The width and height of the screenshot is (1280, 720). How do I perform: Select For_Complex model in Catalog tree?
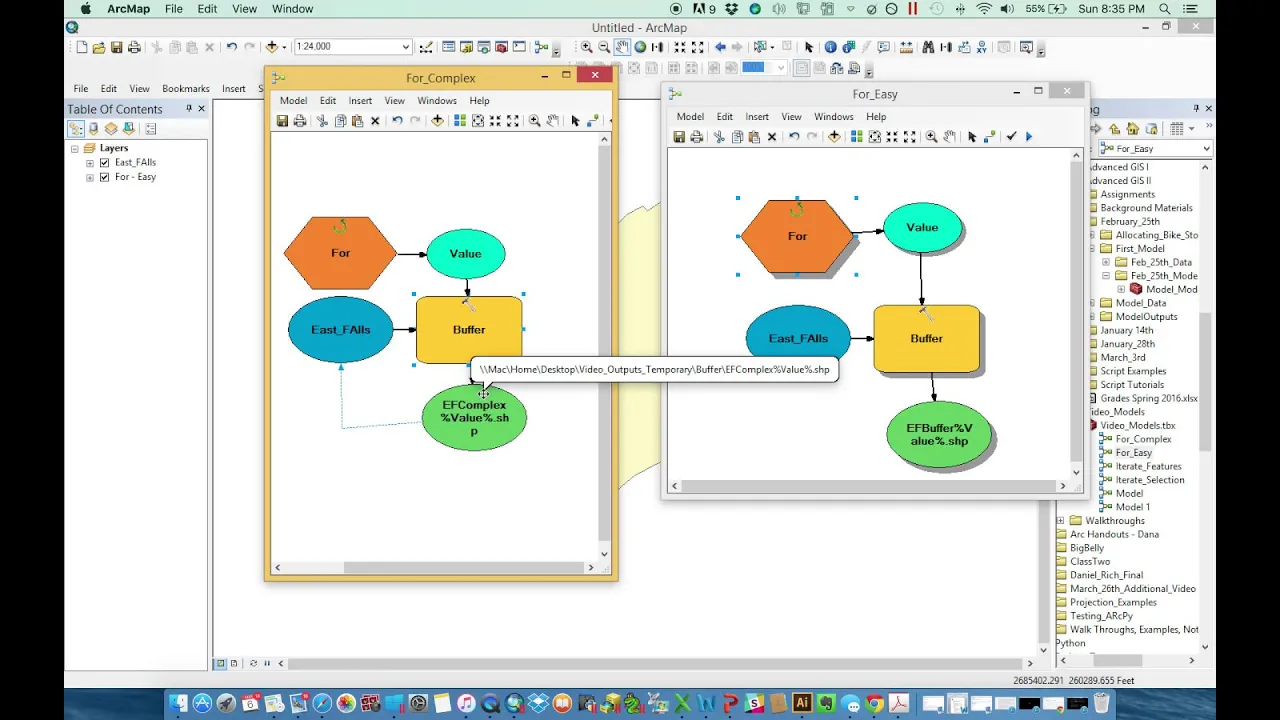coord(1143,439)
